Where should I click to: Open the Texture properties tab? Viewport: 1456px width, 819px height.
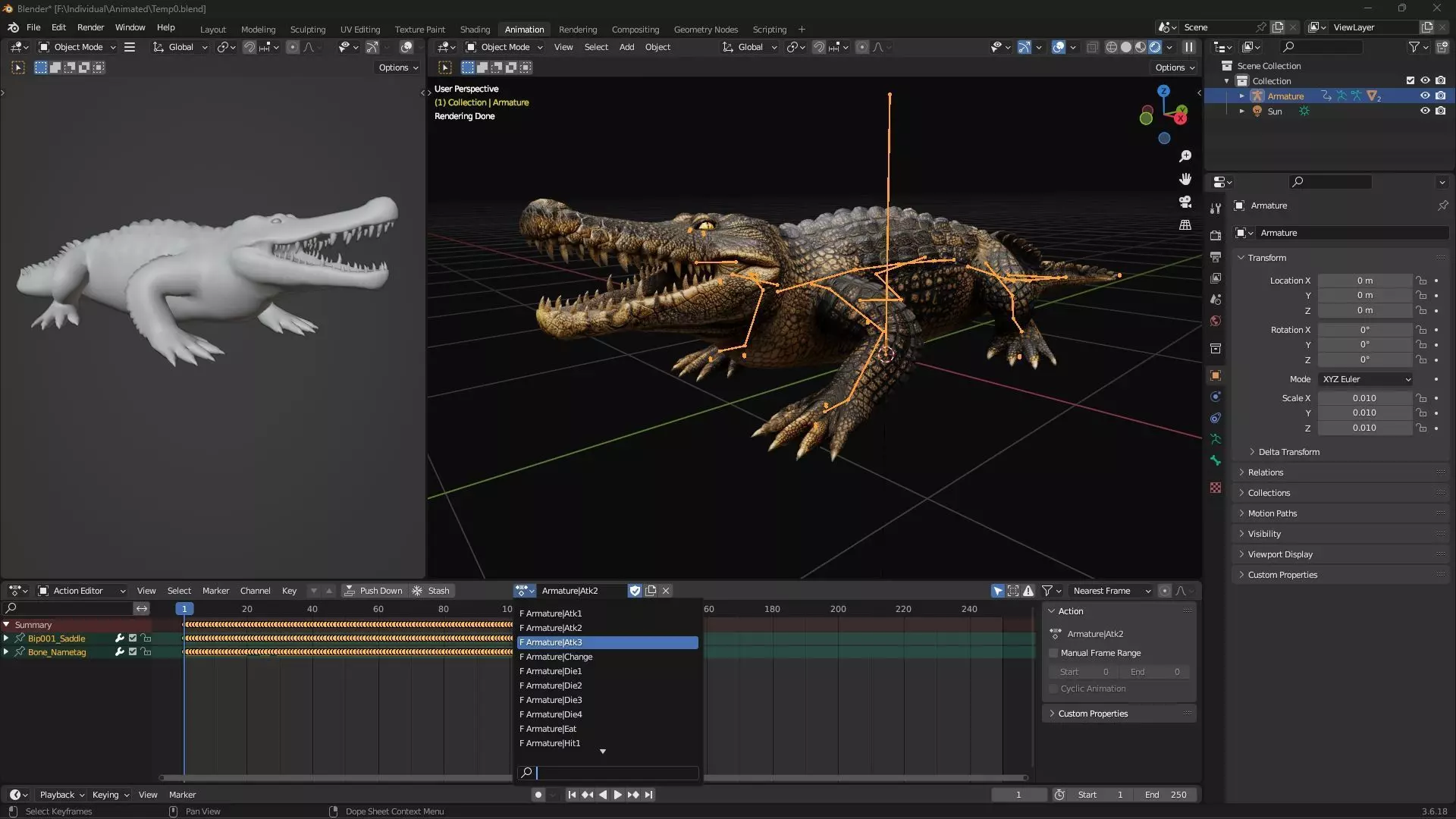click(1216, 488)
